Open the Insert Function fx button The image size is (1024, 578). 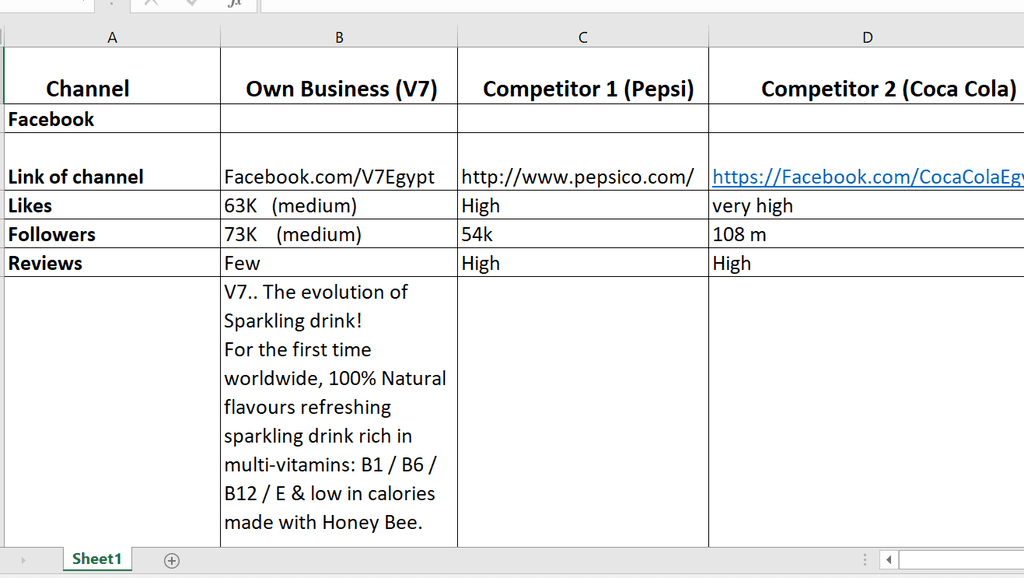(234, 4)
